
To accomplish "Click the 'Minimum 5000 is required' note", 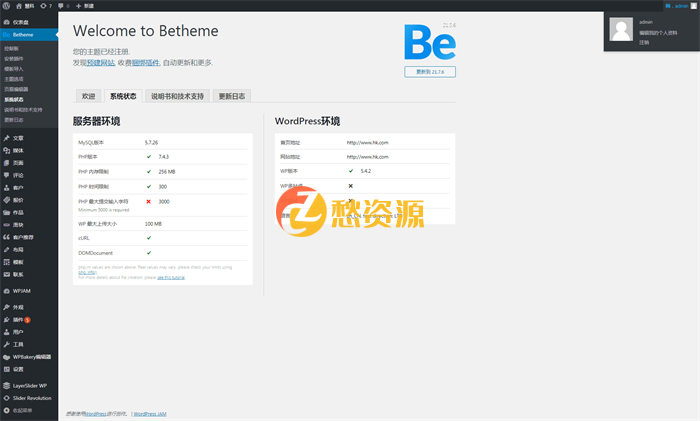I will coord(104,210).
